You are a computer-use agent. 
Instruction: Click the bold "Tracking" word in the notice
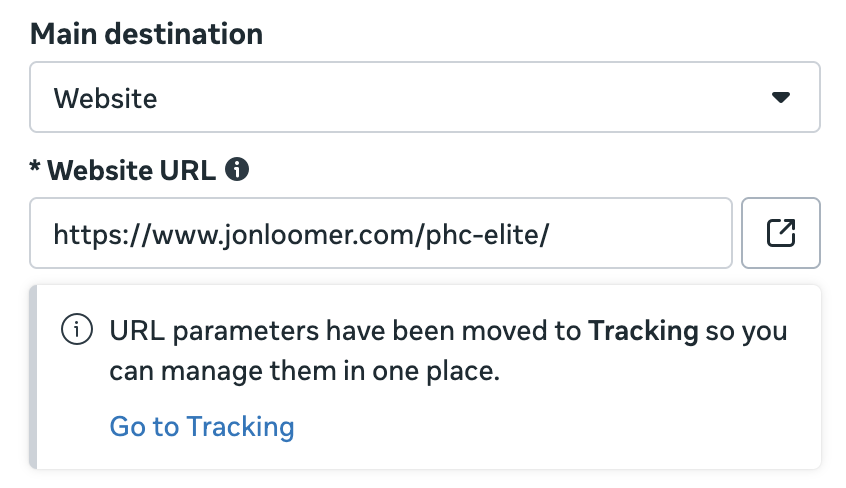(x=643, y=331)
